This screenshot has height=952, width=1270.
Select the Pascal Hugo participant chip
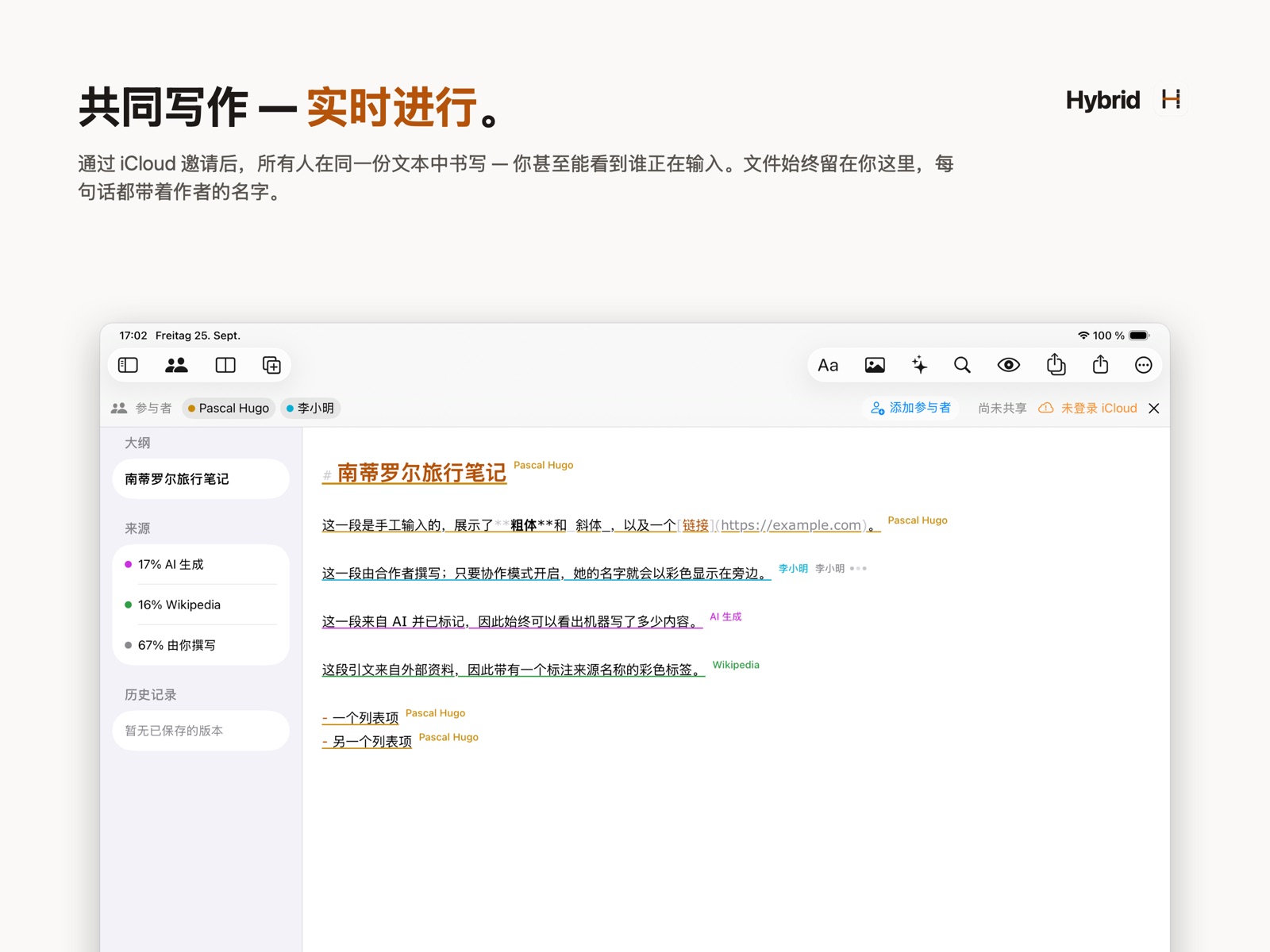coord(229,408)
